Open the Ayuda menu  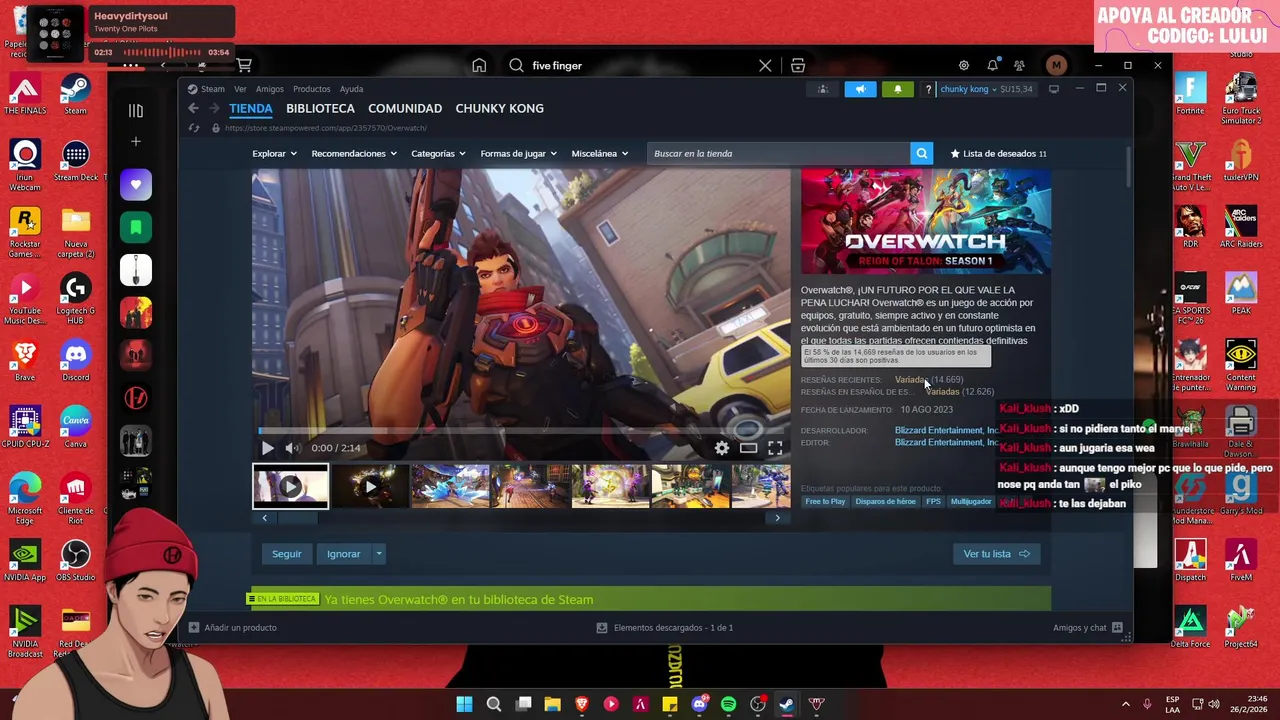pos(351,89)
